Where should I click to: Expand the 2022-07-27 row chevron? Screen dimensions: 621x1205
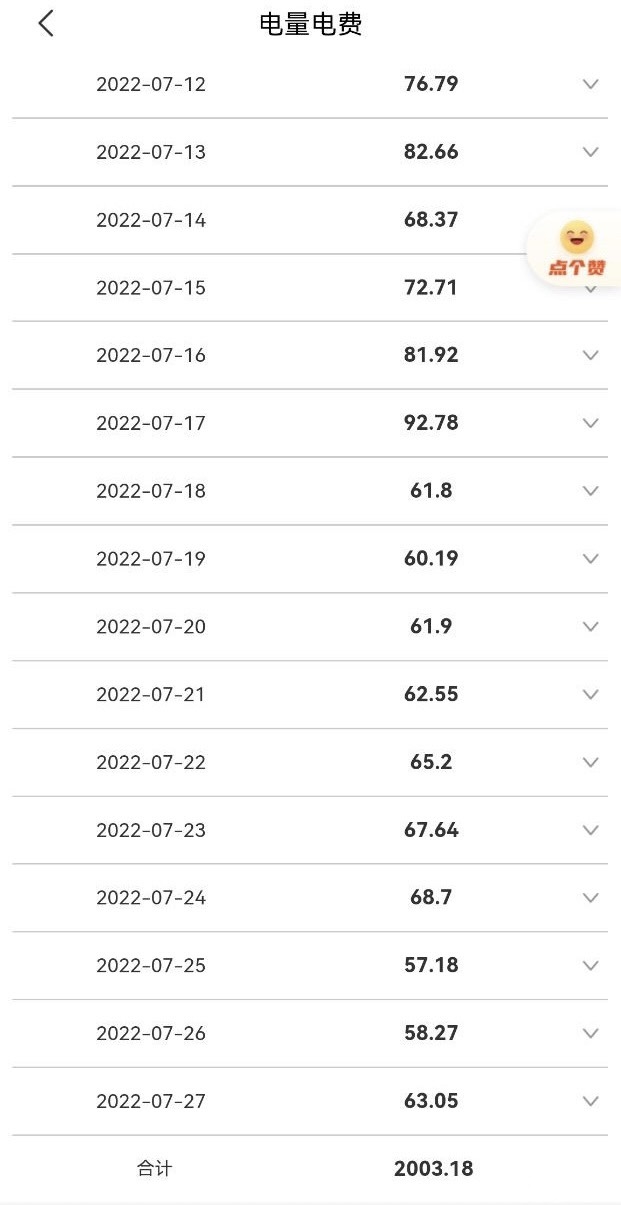pyautogui.click(x=590, y=1101)
